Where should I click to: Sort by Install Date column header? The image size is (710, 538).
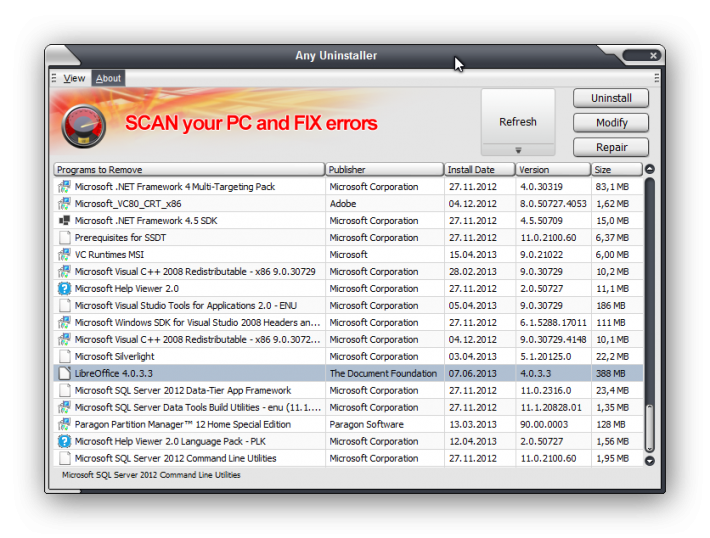(480, 169)
